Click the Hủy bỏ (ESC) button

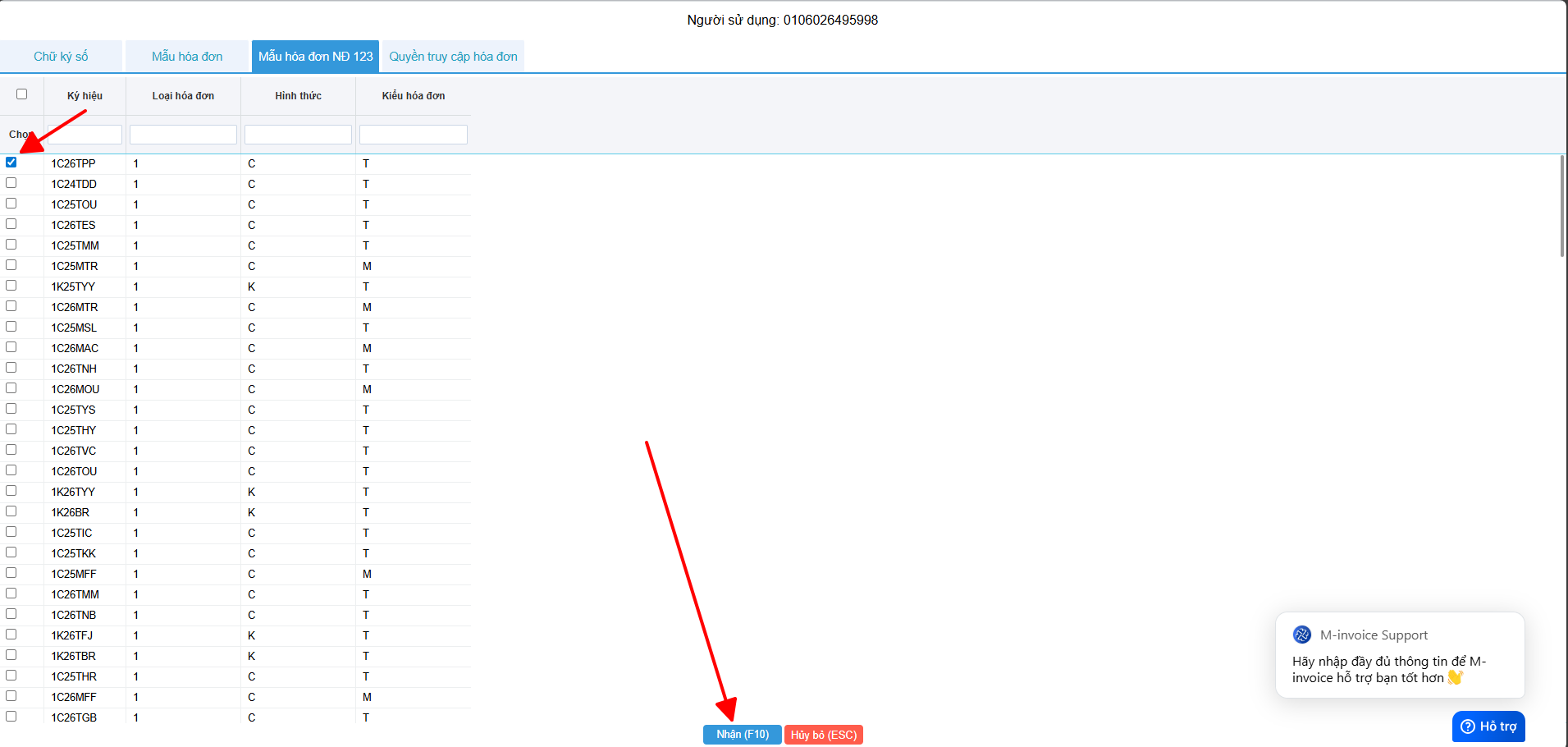click(823, 735)
